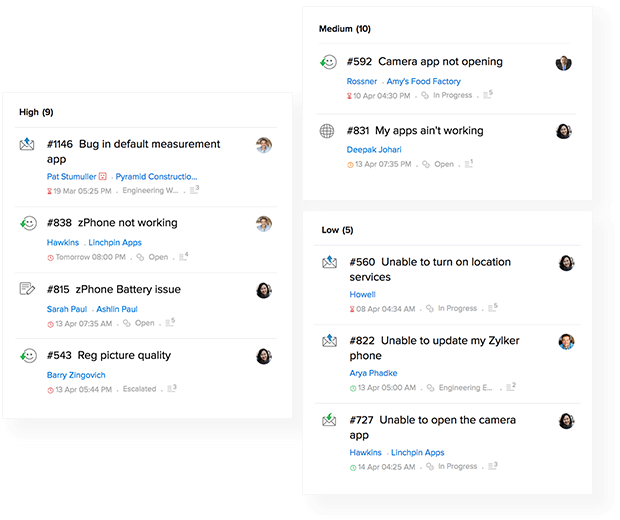Click happiness rating icon on ticket #838
Image resolution: width=620 pixels, height=520 pixels.
point(28,223)
